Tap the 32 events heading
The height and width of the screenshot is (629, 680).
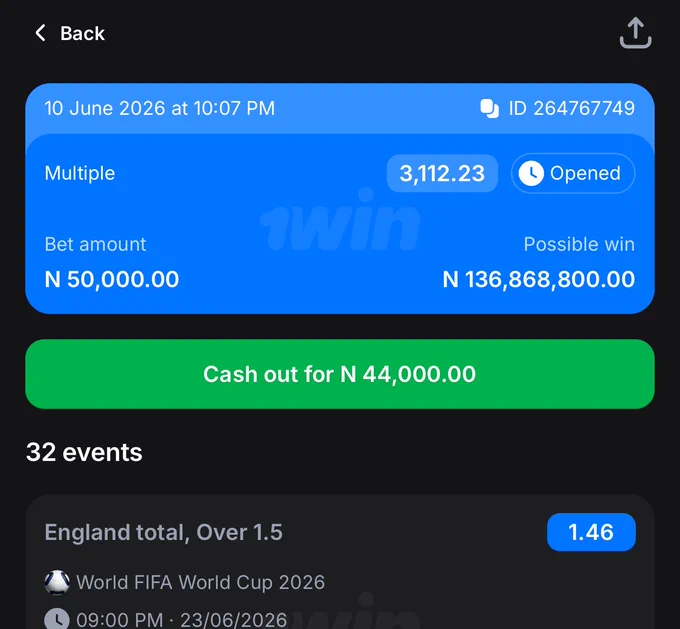(84, 452)
